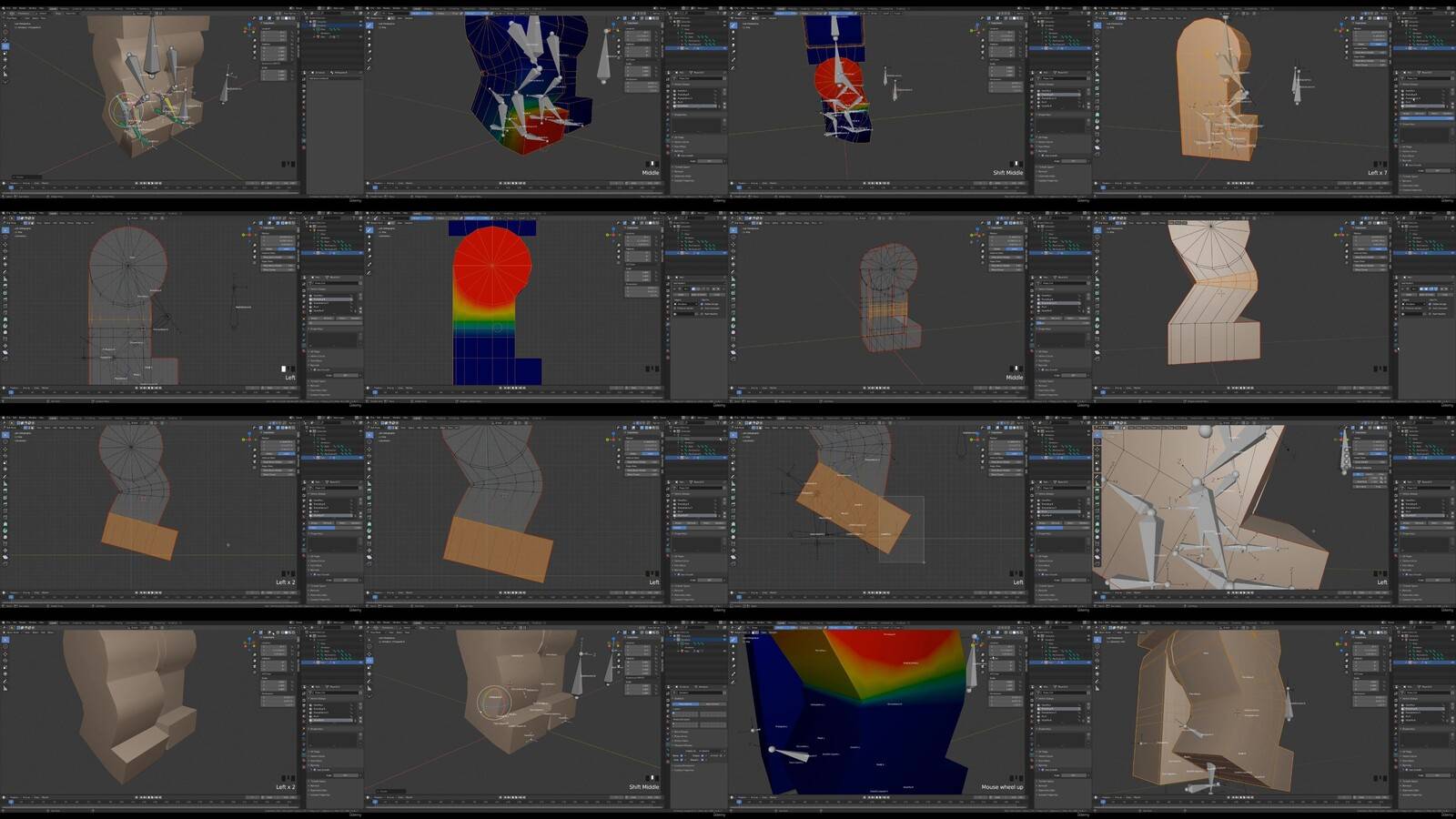1456x819 pixels.
Task: Click navigation gizmo in the colored rotate ring frame
Action: [248, 29]
